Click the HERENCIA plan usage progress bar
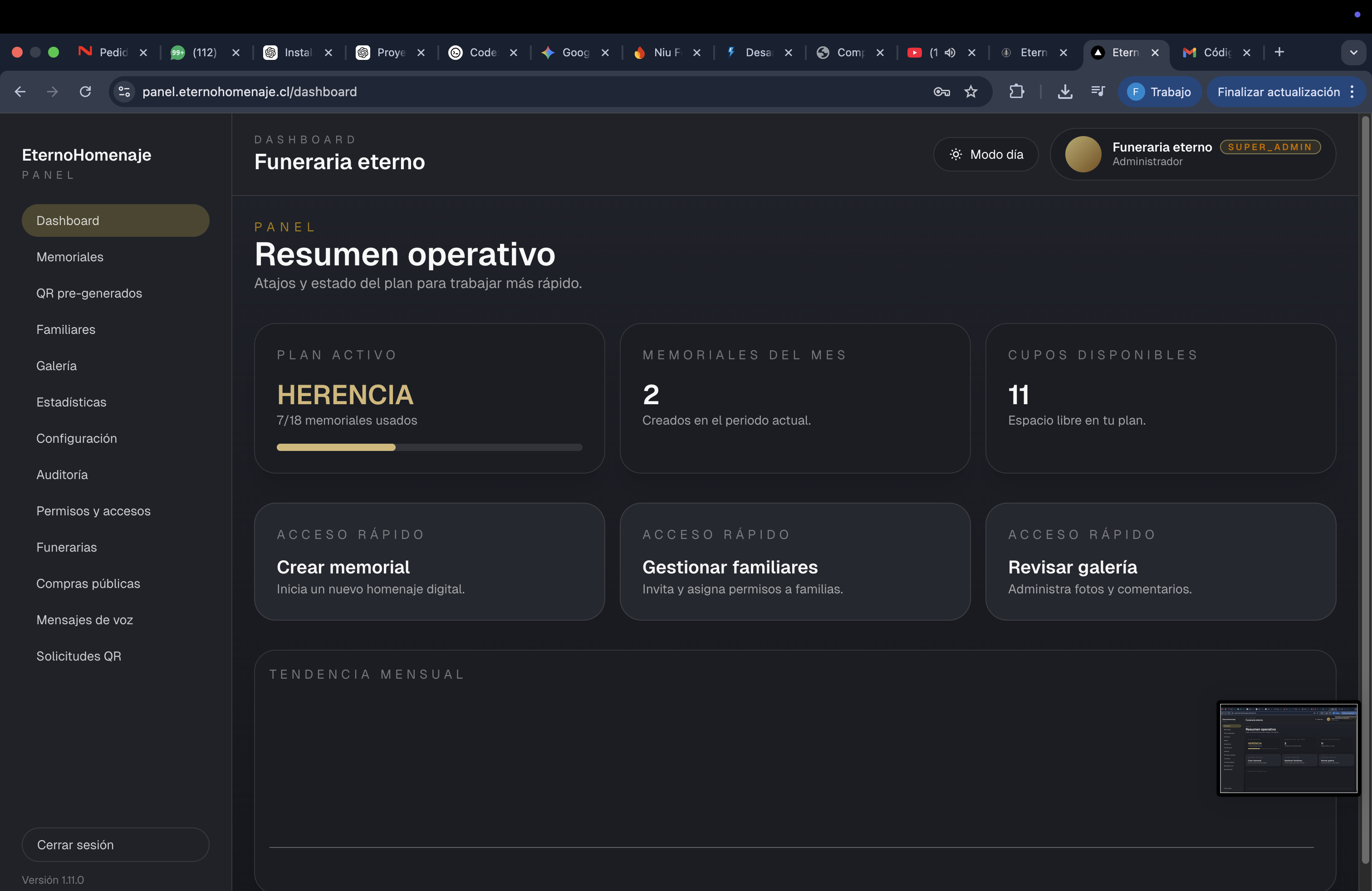Image resolution: width=1372 pixels, height=891 pixels. [x=430, y=447]
